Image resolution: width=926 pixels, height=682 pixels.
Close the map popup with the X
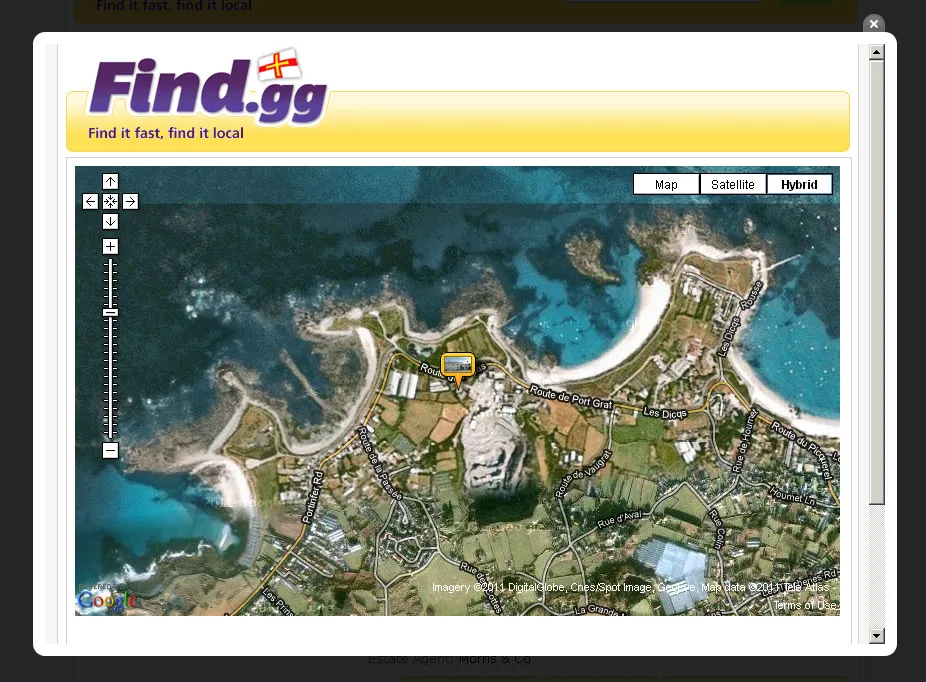click(874, 24)
